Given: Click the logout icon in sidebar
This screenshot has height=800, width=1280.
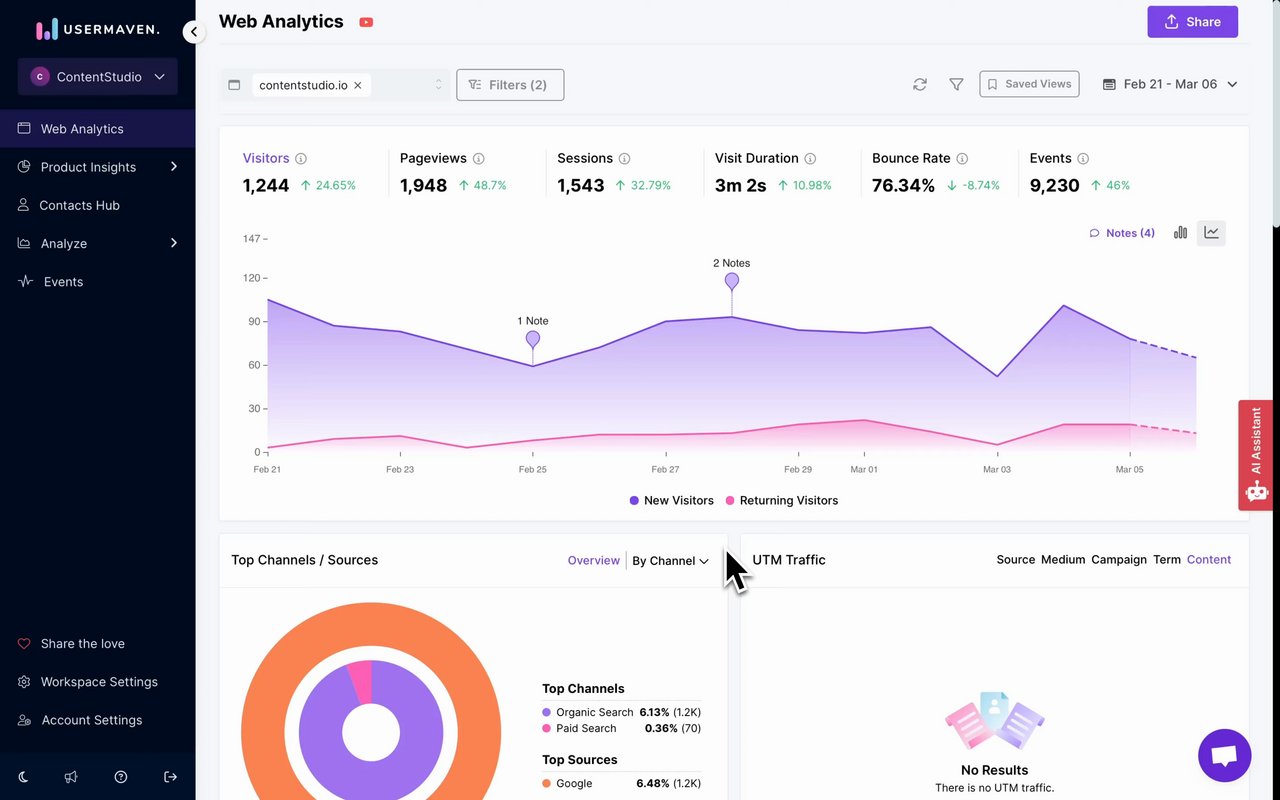Looking at the screenshot, I should tap(170, 777).
